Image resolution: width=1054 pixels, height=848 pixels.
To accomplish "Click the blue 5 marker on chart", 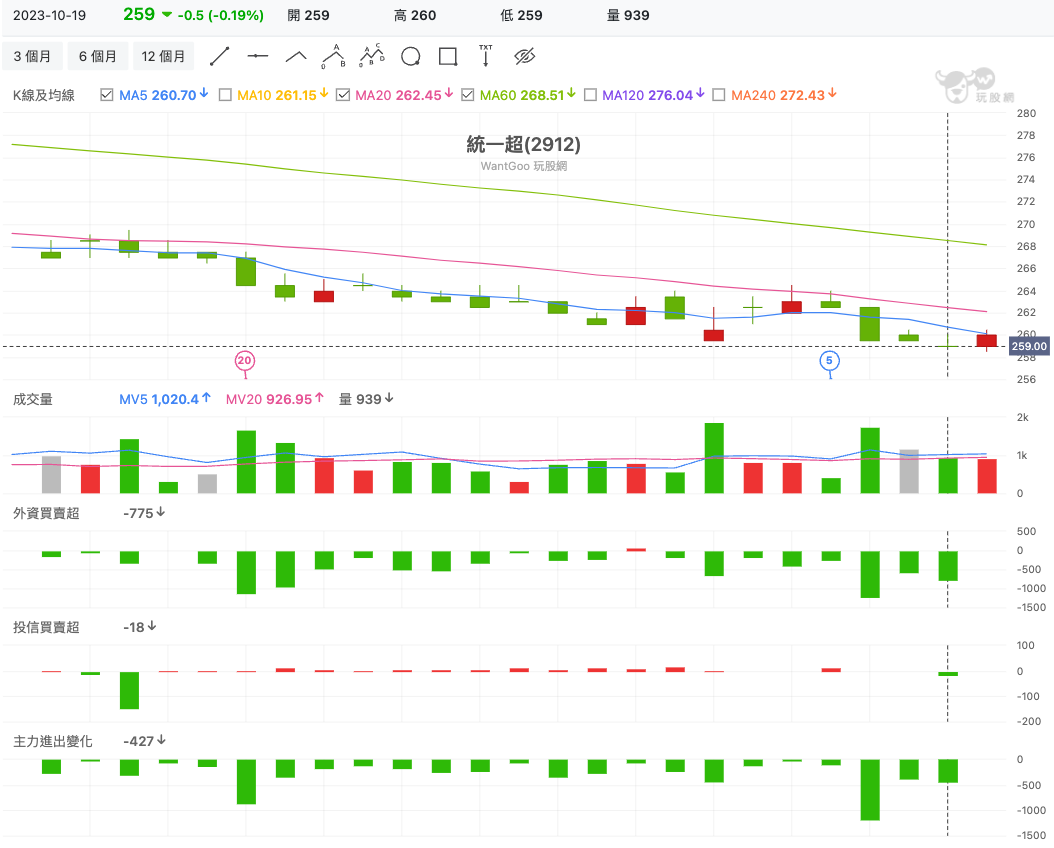I will (829, 360).
